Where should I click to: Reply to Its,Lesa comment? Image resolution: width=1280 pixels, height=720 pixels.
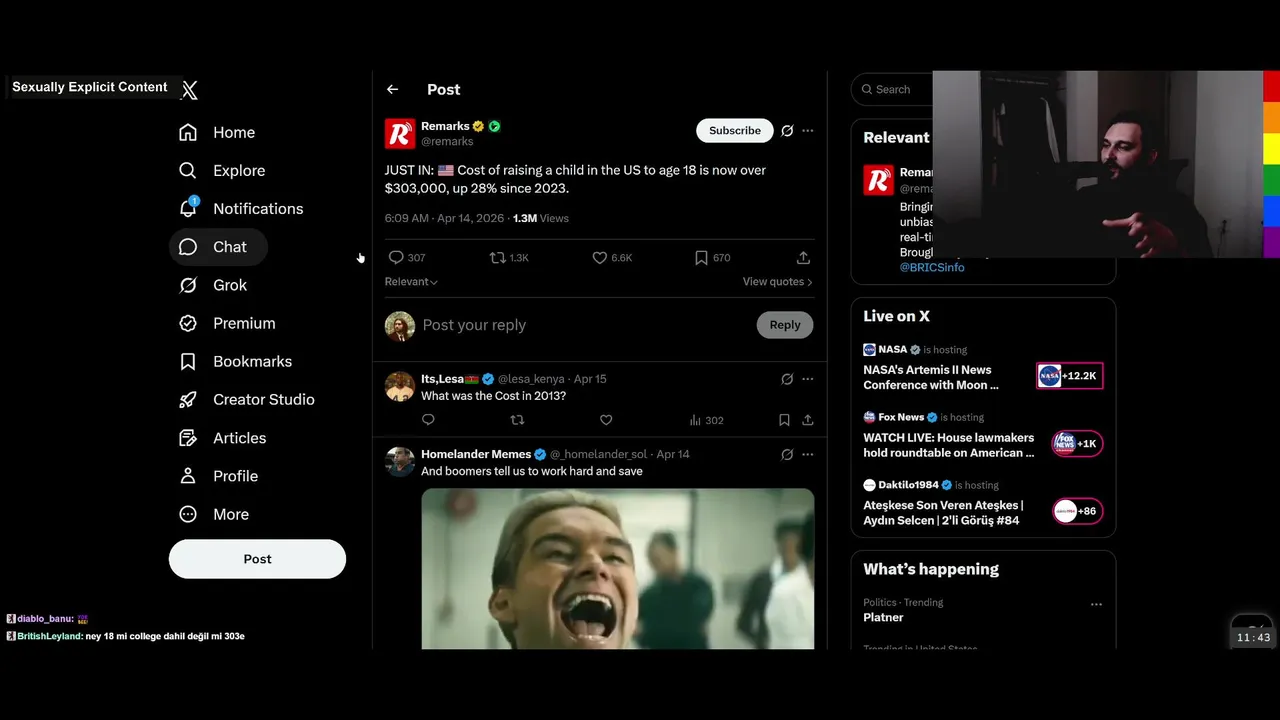[428, 420]
